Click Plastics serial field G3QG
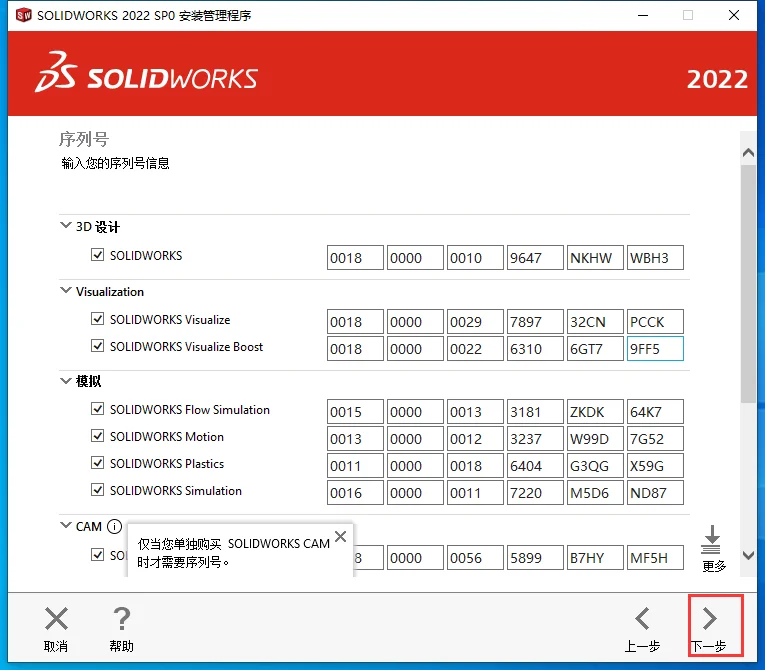The width and height of the screenshot is (765, 670). (595, 466)
